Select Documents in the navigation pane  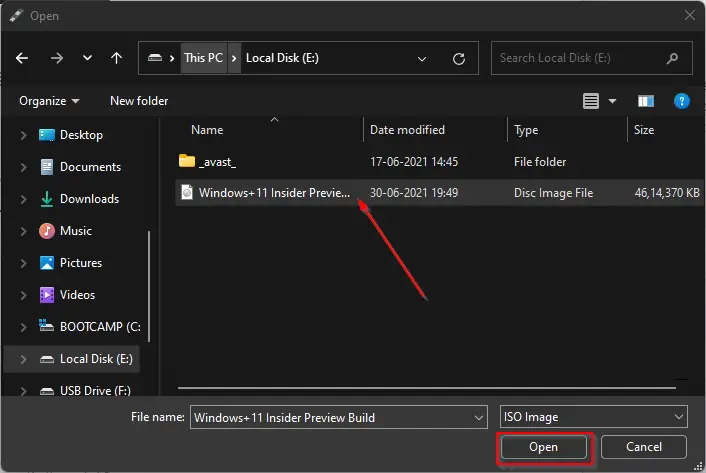(90, 167)
